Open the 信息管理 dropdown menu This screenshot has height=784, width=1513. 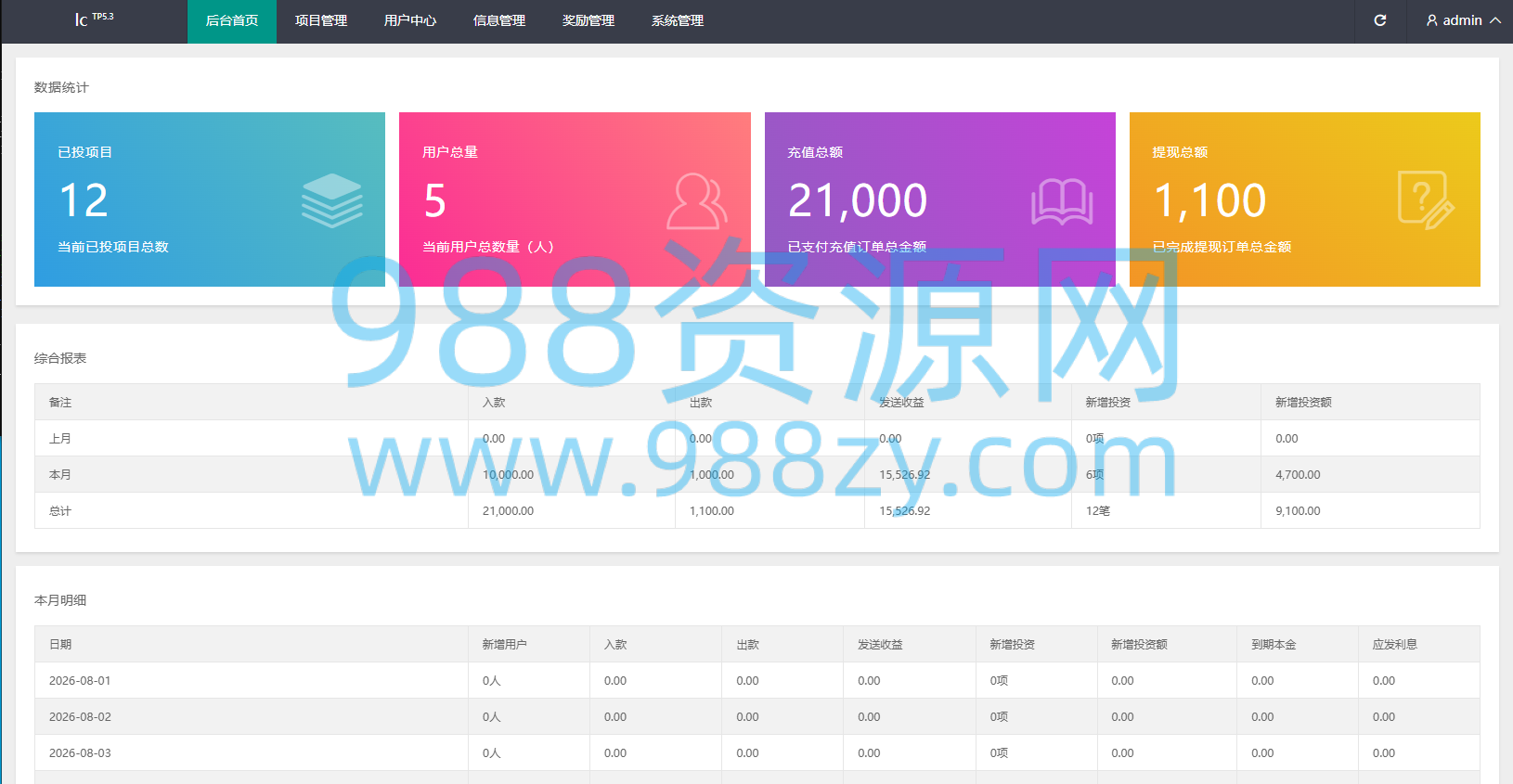(x=499, y=20)
